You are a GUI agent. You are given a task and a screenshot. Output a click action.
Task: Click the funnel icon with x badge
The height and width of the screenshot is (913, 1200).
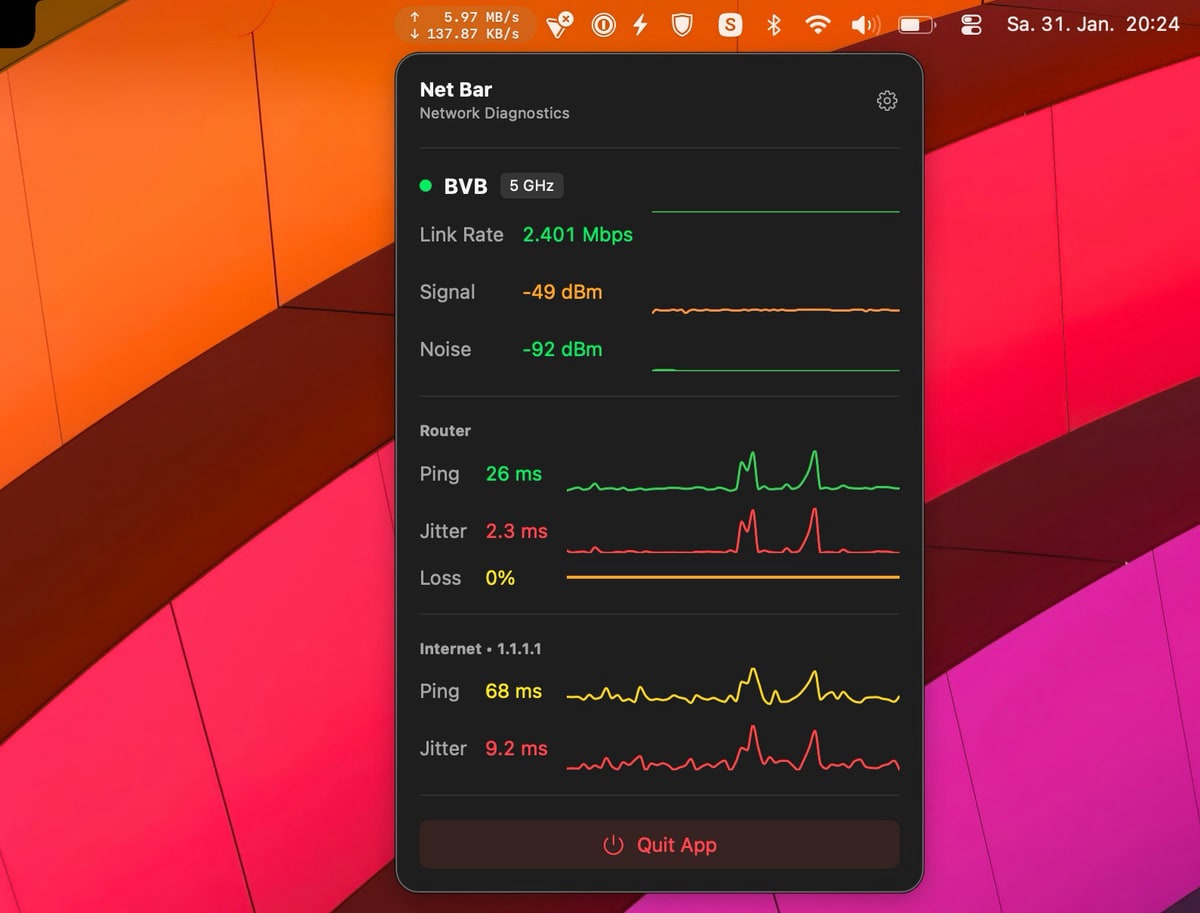coord(563,25)
